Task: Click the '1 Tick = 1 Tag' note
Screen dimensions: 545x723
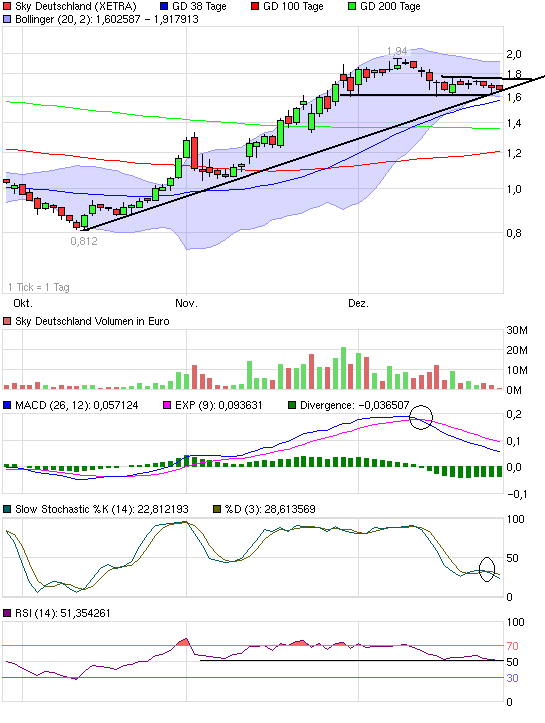Action: (x=39, y=287)
